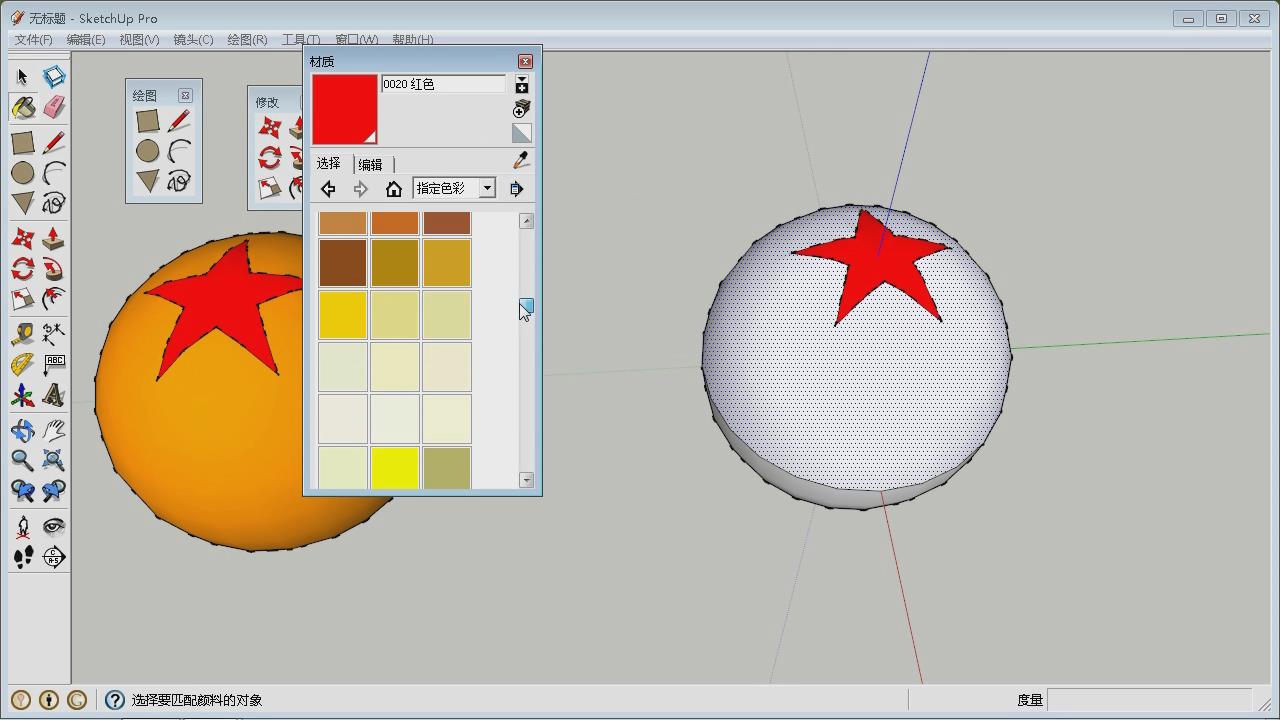Viewport: 1280px width, 720px height.
Task: Choose the Dimension tool
Action: click(x=54, y=334)
